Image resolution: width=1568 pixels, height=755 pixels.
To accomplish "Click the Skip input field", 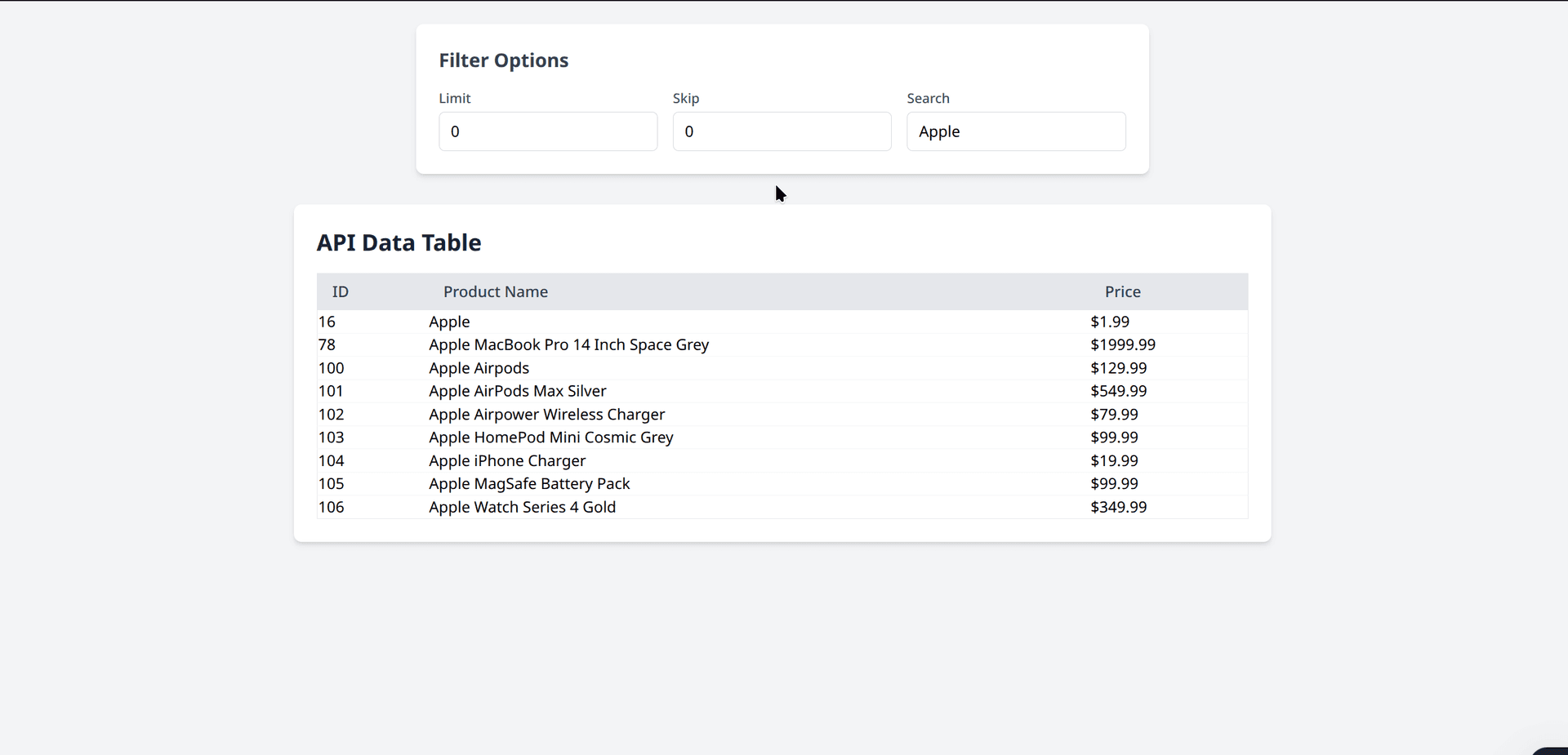I will [x=781, y=131].
